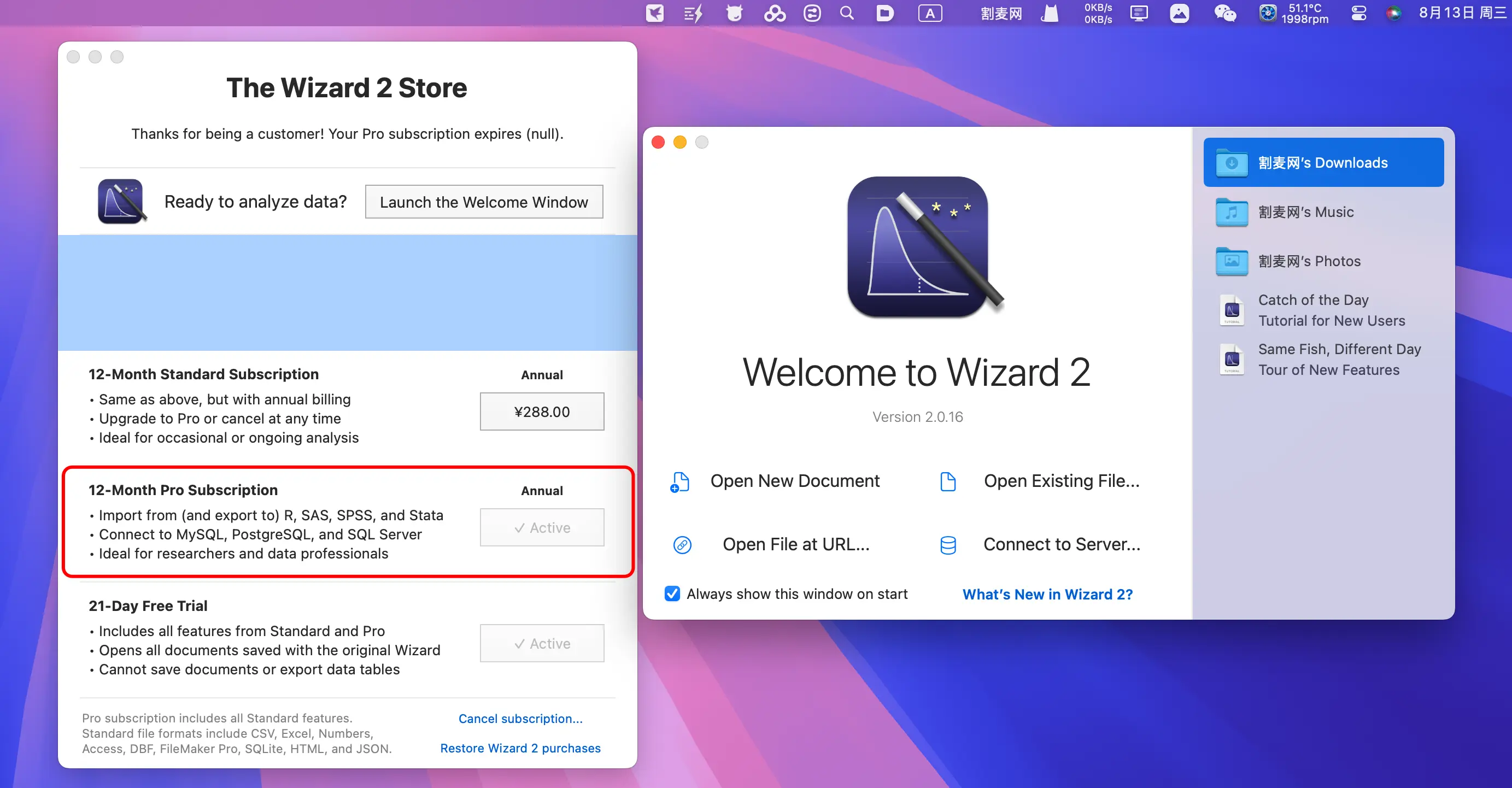Open What's New in Wizard 2? link
This screenshot has width=1512, height=788.
pos(1047,595)
